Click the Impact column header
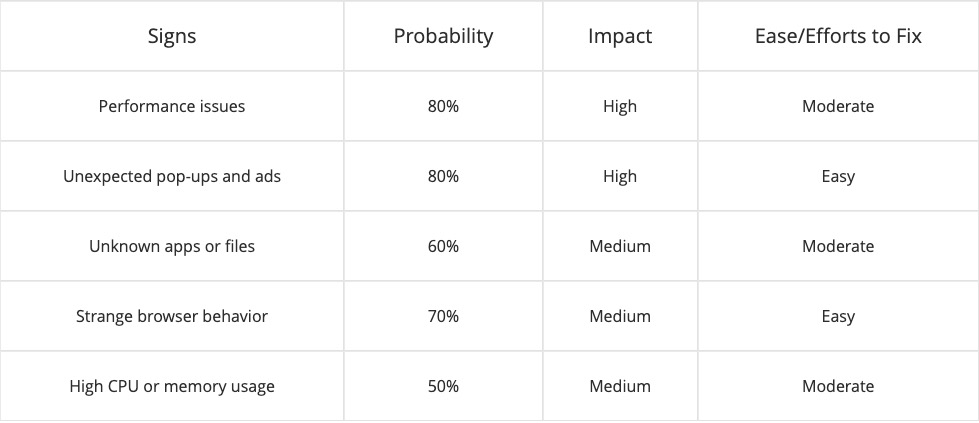Image resolution: width=979 pixels, height=423 pixels. click(620, 36)
